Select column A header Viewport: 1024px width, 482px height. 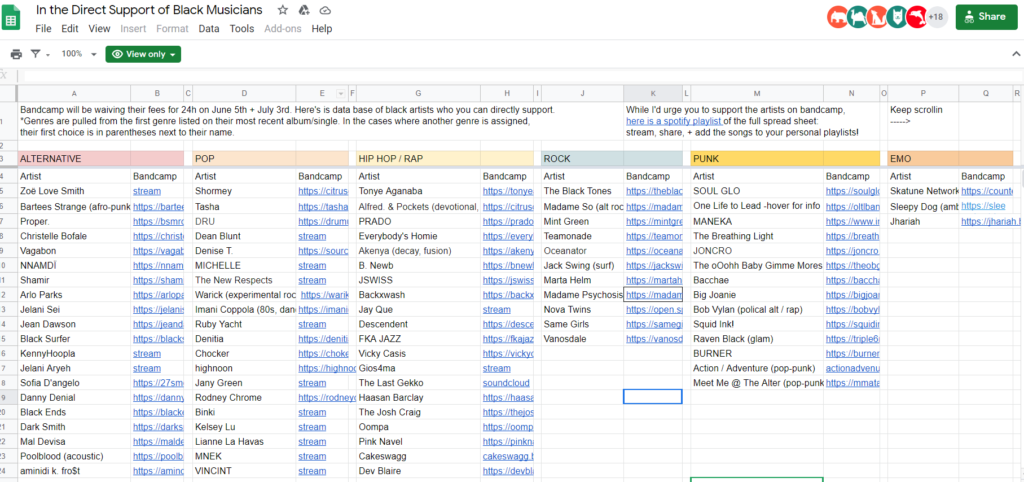click(x=74, y=93)
